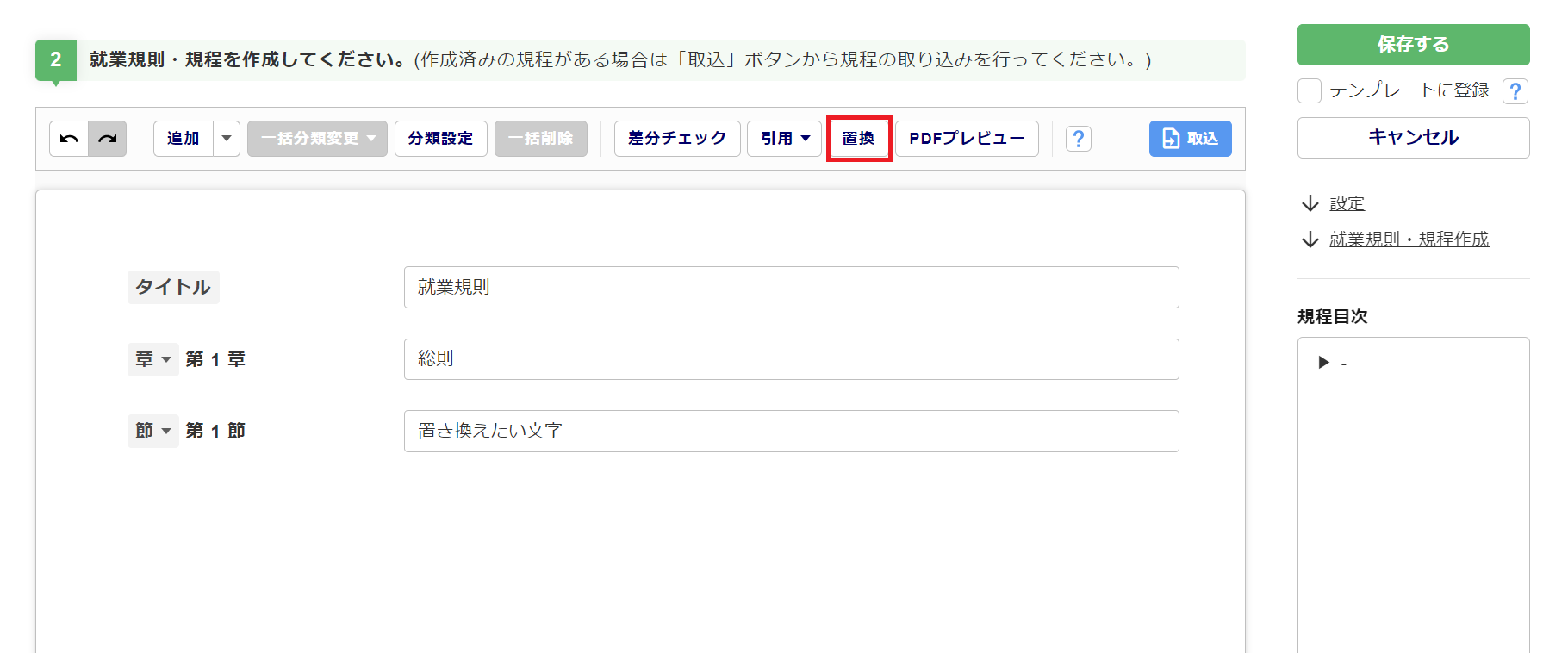This screenshot has height=653, width=1568.
Task: Click the タイトル input field
Action: coord(791,287)
